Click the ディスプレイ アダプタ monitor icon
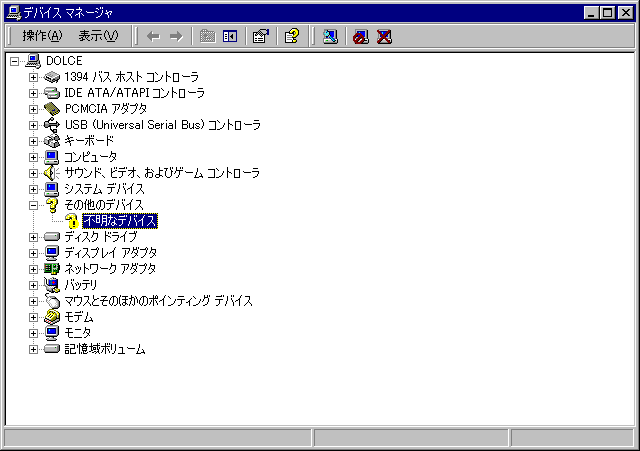The height and width of the screenshot is (451, 640). pyautogui.click(x=52, y=253)
